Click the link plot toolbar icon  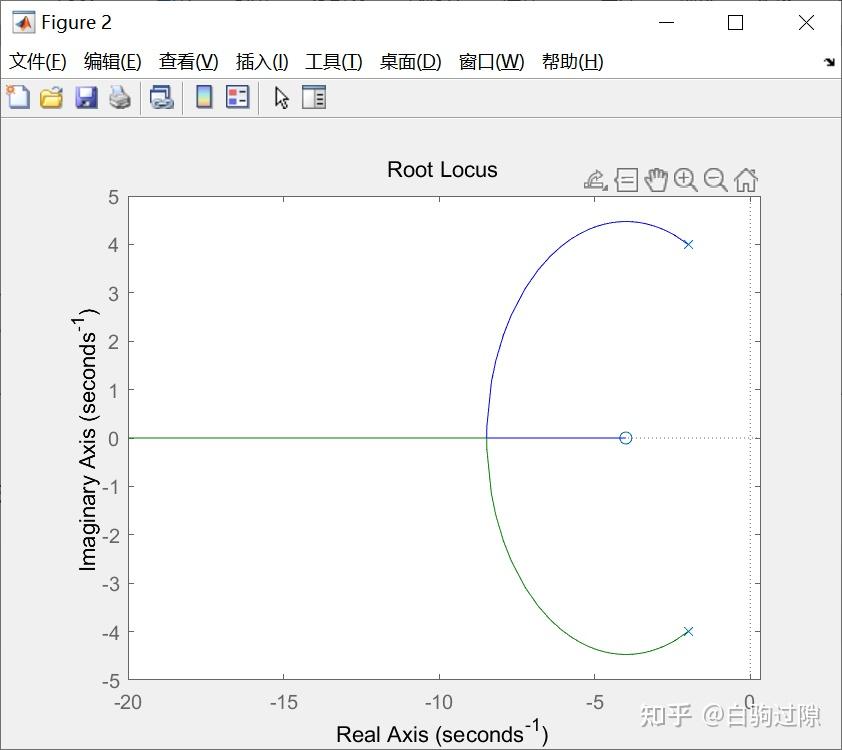(162, 98)
